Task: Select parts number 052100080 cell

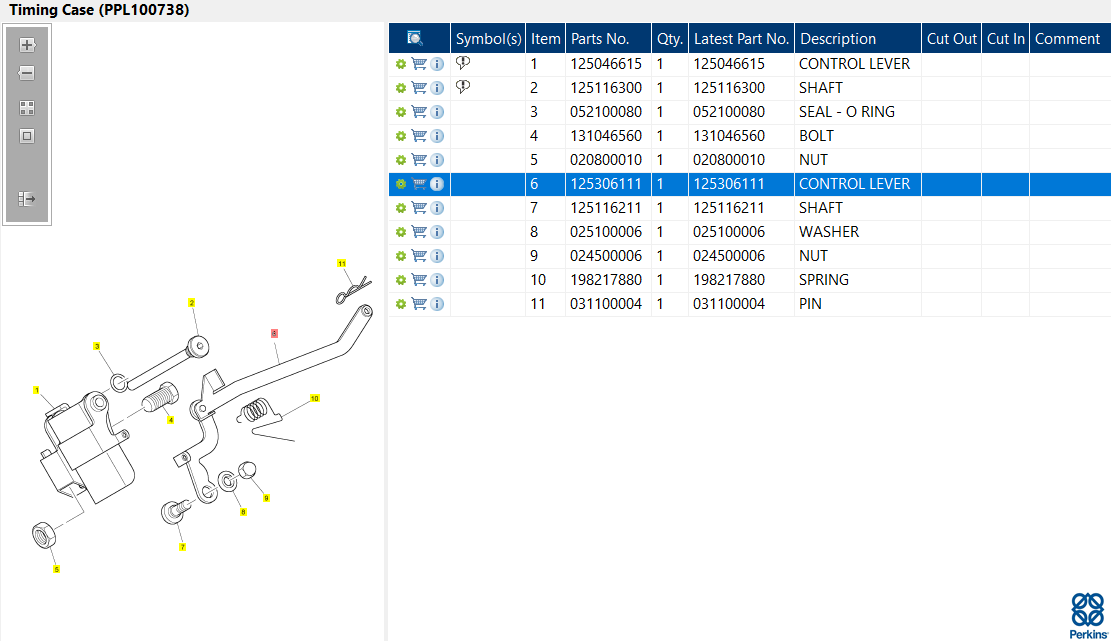Action: click(608, 112)
